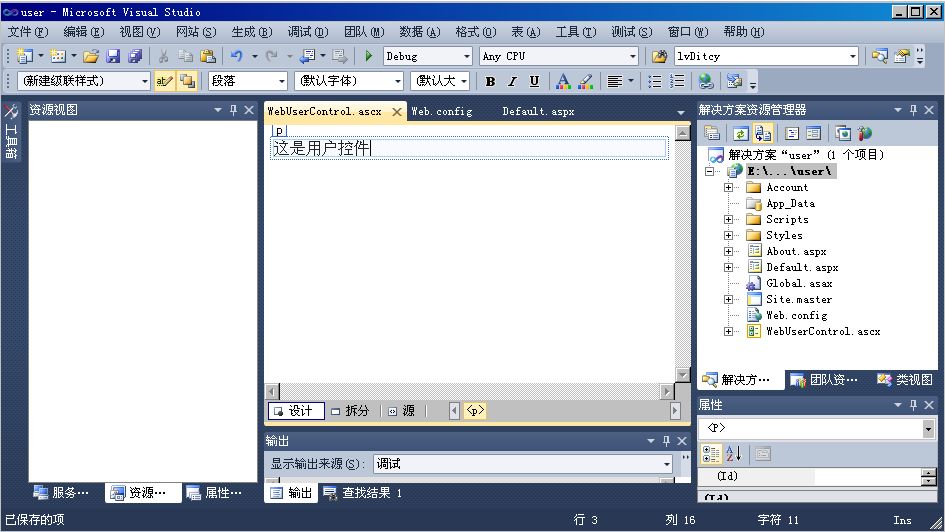
Task: Click the Open File folder icon
Action: coord(91,56)
